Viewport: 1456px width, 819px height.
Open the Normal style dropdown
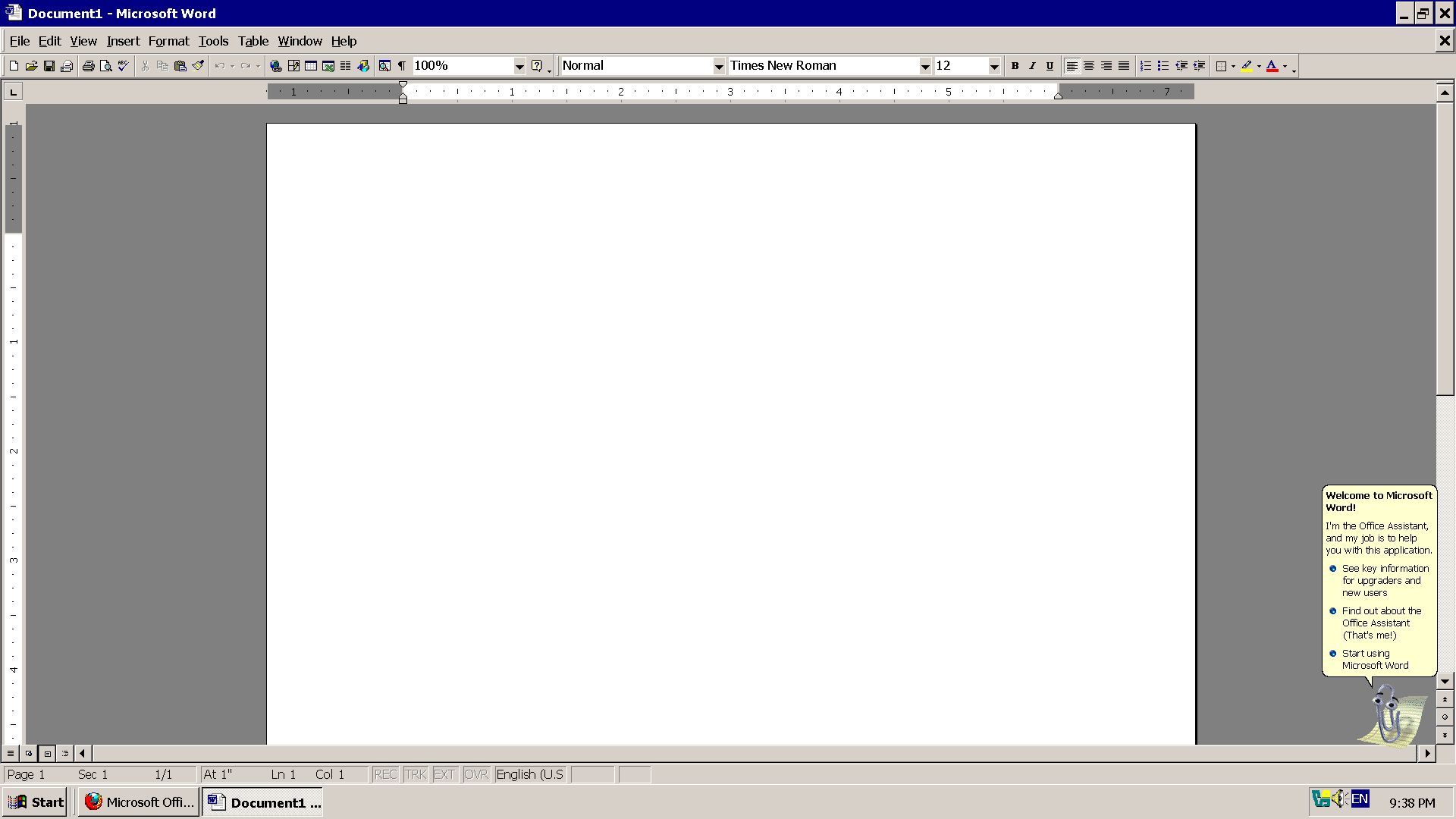[719, 66]
